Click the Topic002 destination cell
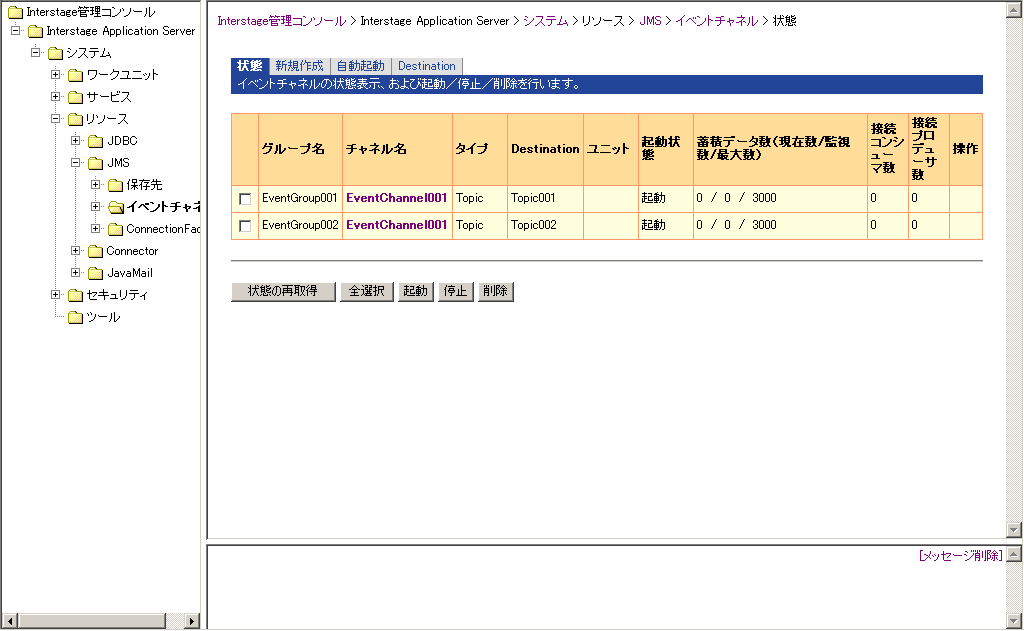Viewport: 1024px width, 631px height. pos(545,225)
